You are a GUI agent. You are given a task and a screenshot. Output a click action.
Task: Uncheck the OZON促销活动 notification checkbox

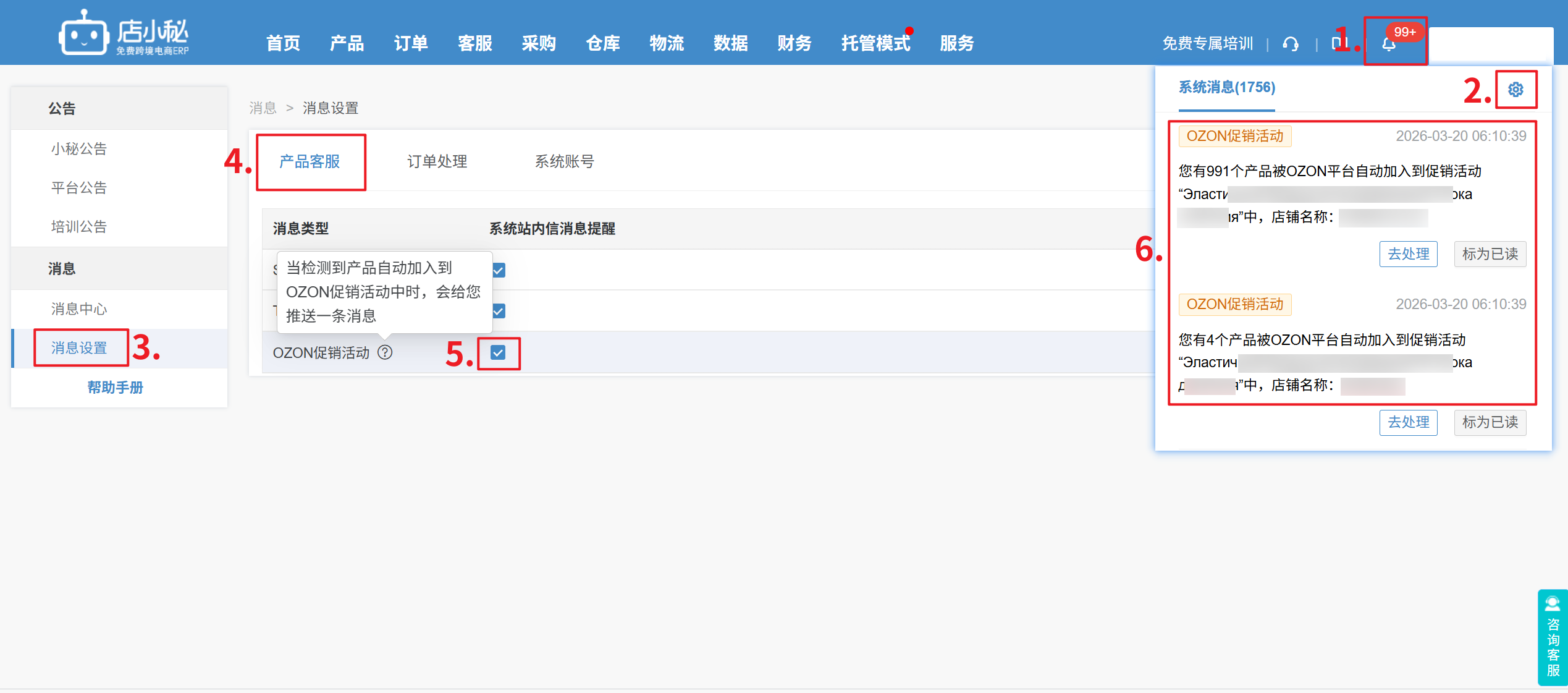(x=498, y=352)
